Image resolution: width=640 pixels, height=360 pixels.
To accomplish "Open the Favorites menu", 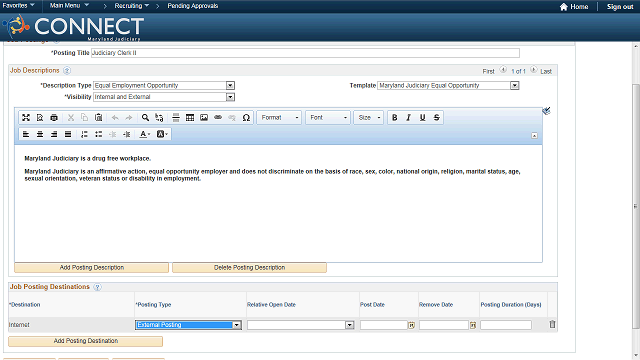I will pos(18,6).
